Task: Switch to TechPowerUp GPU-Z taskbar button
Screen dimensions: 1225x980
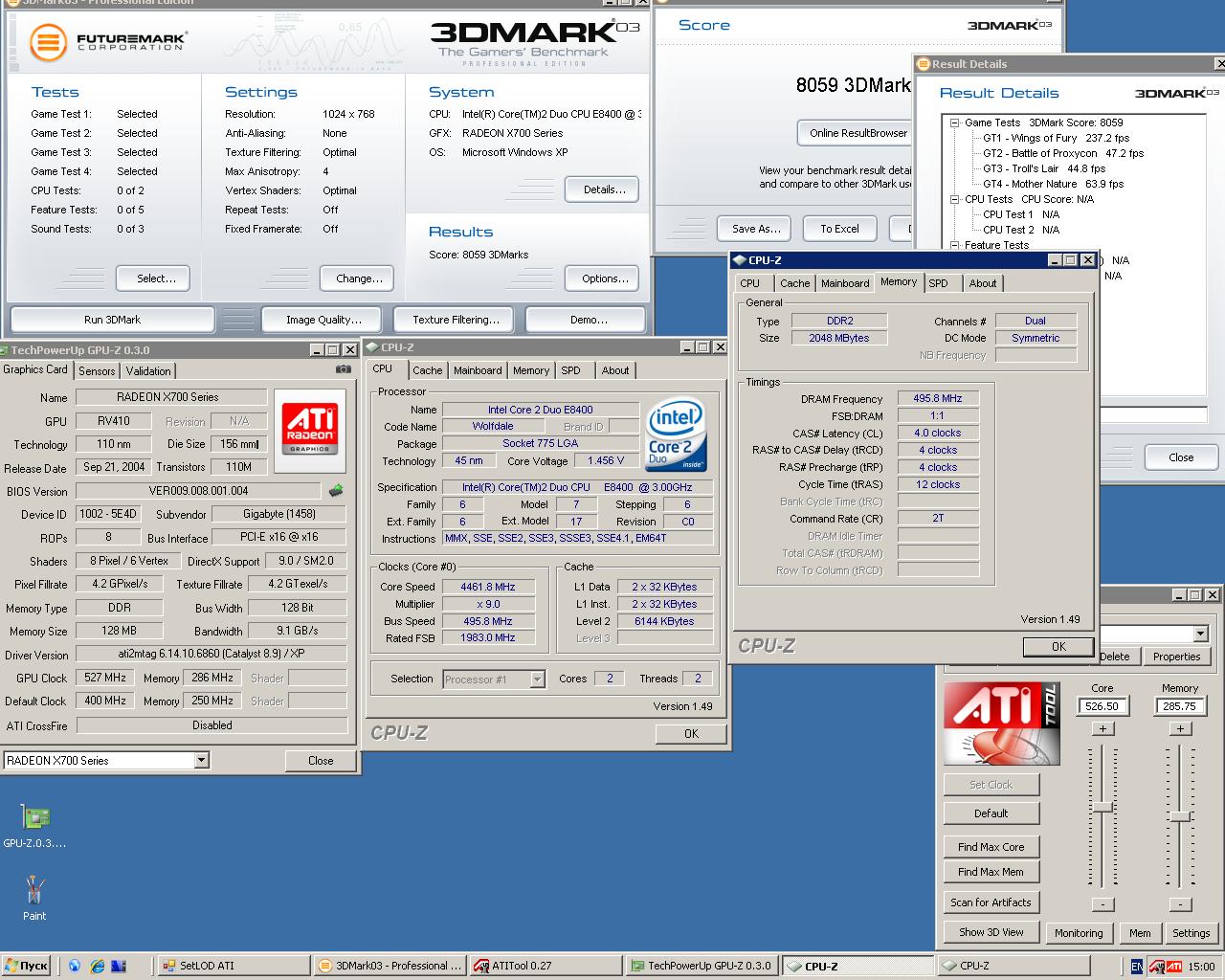Action: pyautogui.click(x=702, y=966)
